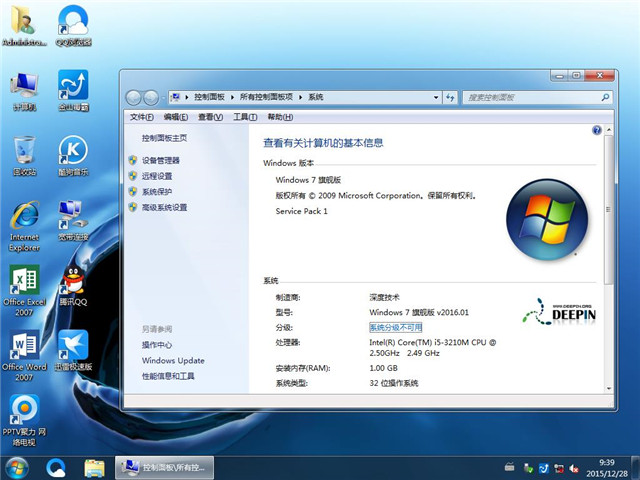Open QQ browser from the taskbar
Viewport: 640px width, 480px height.
(x=56, y=468)
